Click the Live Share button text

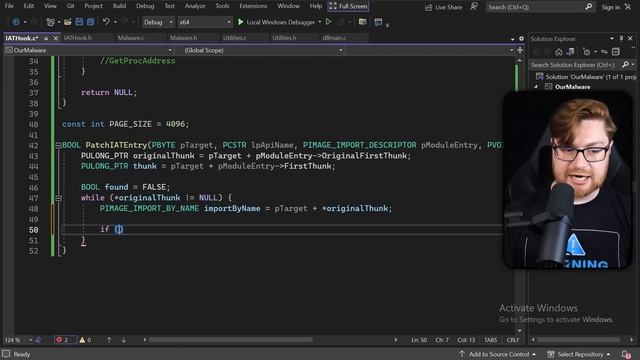tap(448, 7)
